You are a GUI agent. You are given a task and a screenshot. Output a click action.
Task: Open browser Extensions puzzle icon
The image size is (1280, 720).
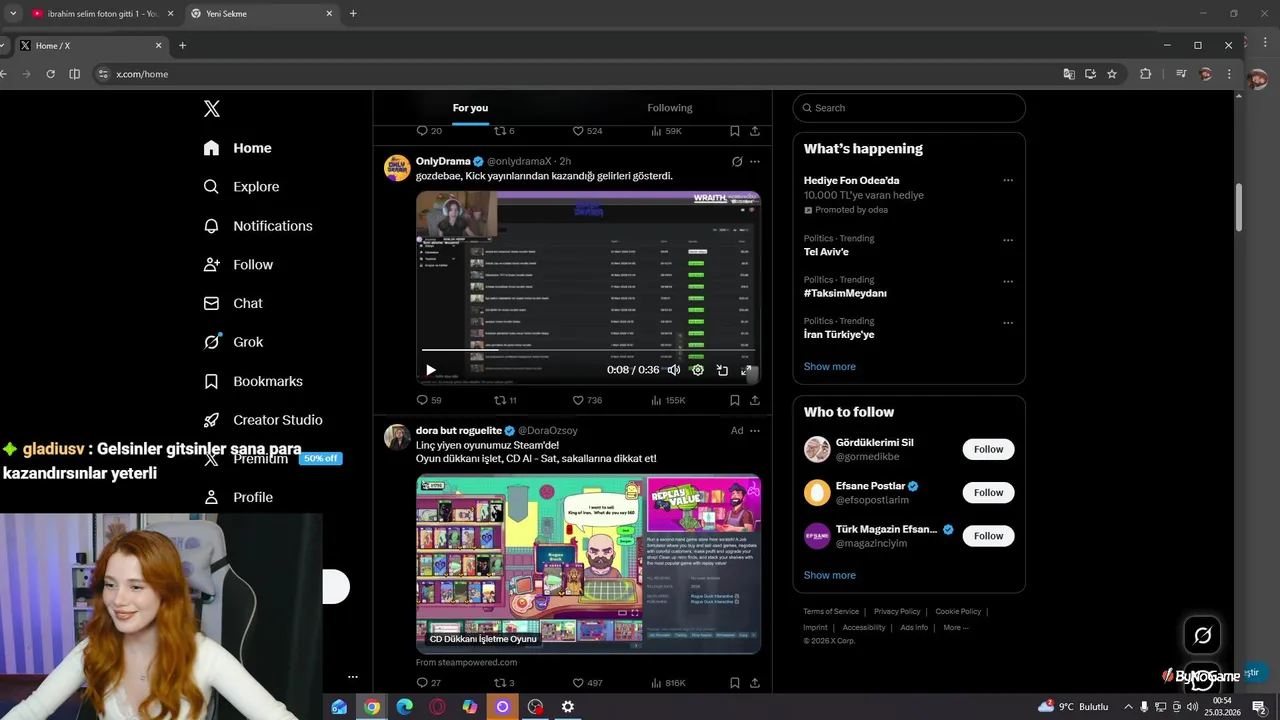point(1146,74)
